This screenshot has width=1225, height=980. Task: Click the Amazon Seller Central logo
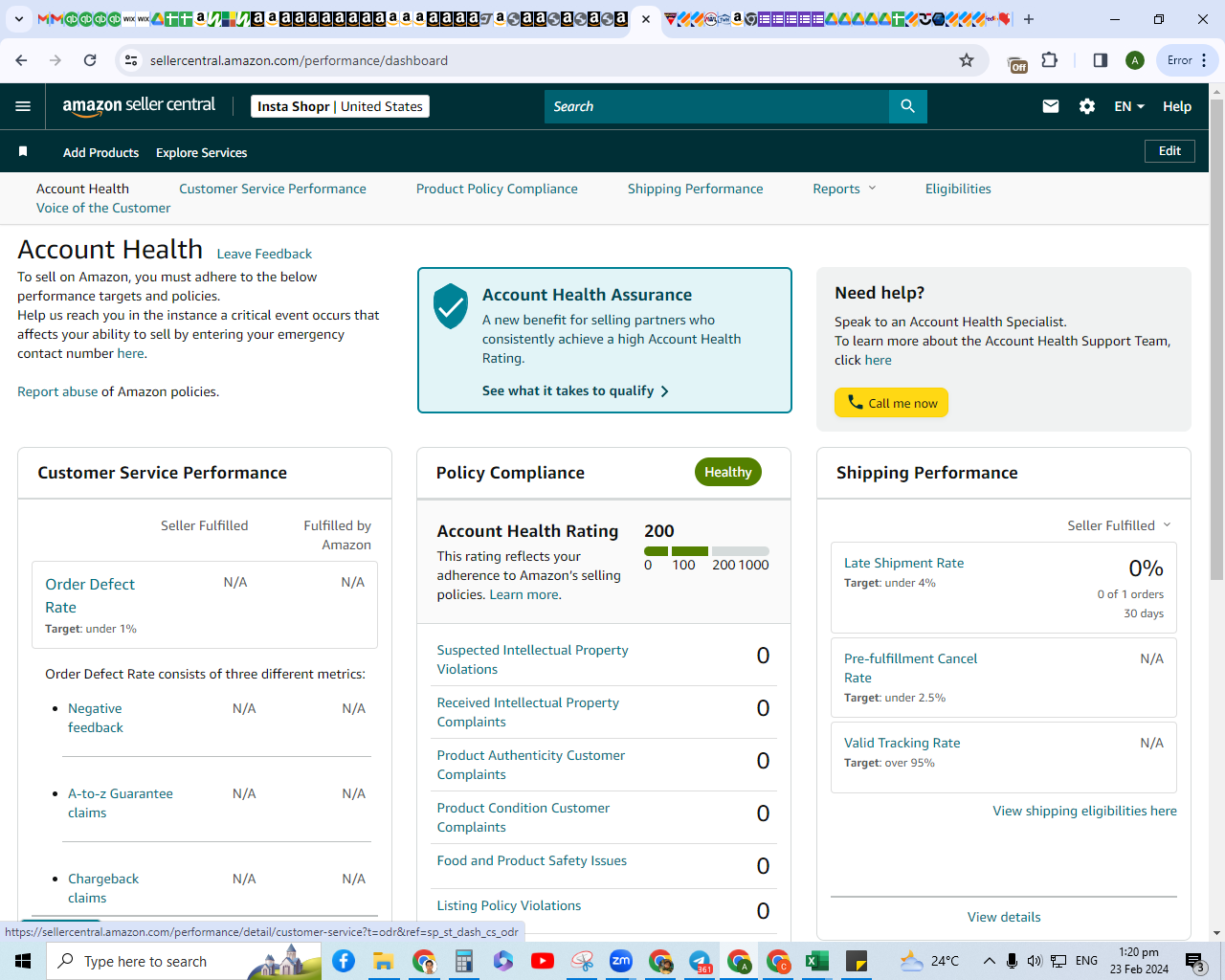[x=139, y=106]
